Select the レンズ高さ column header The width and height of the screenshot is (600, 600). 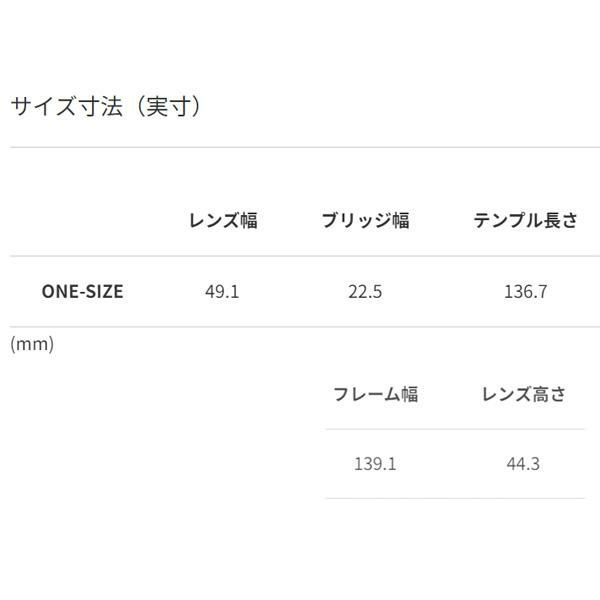[x=524, y=394]
